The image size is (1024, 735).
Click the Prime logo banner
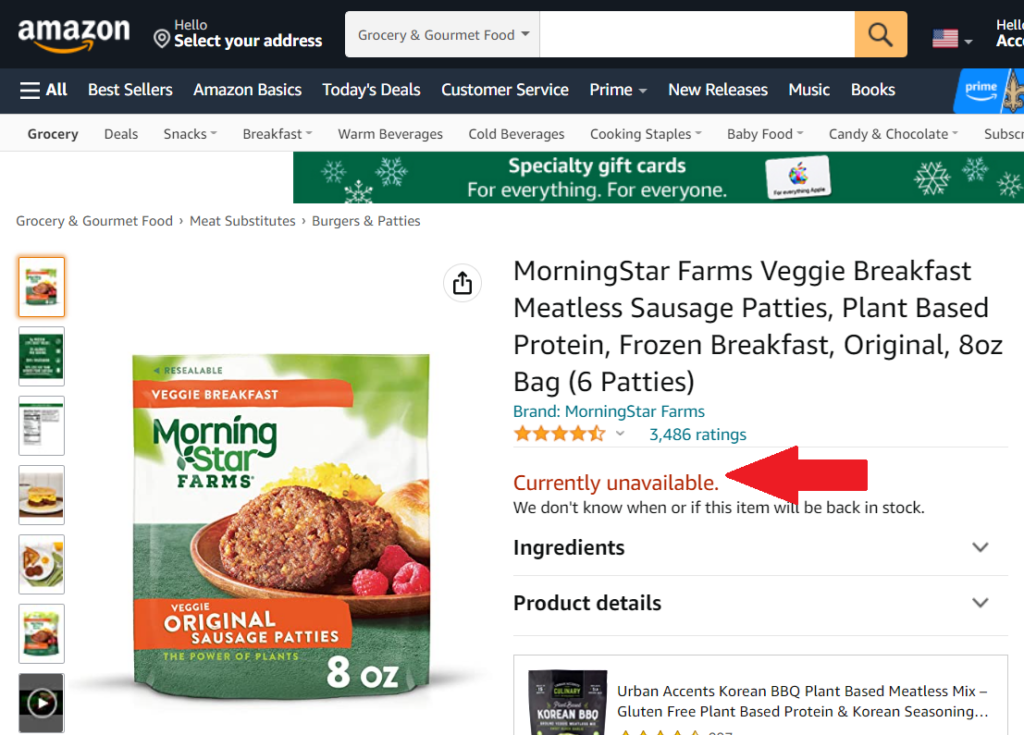click(988, 91)
